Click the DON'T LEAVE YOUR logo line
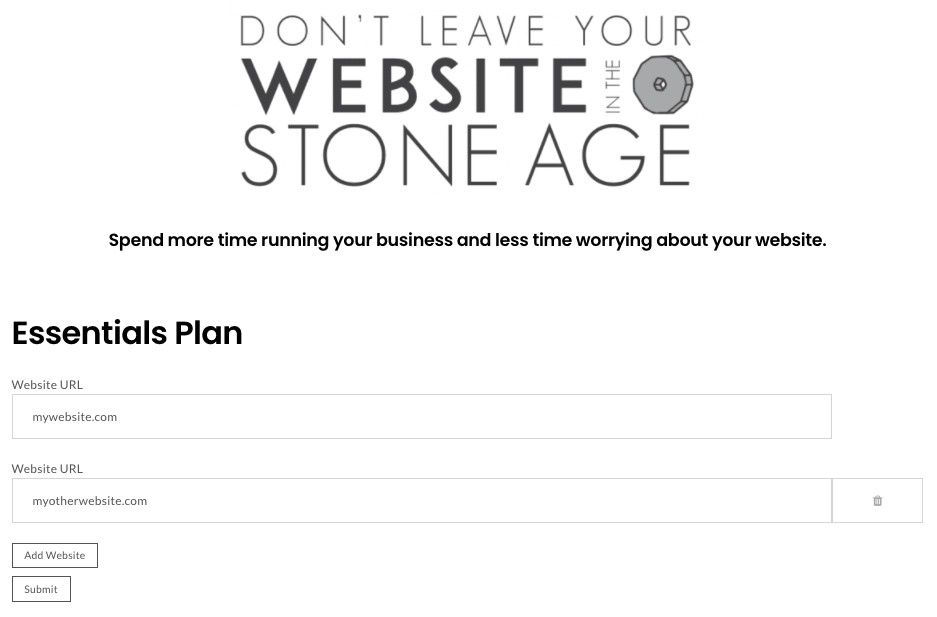Viewport: 937px width, 617px height. (x=466, y=31)
